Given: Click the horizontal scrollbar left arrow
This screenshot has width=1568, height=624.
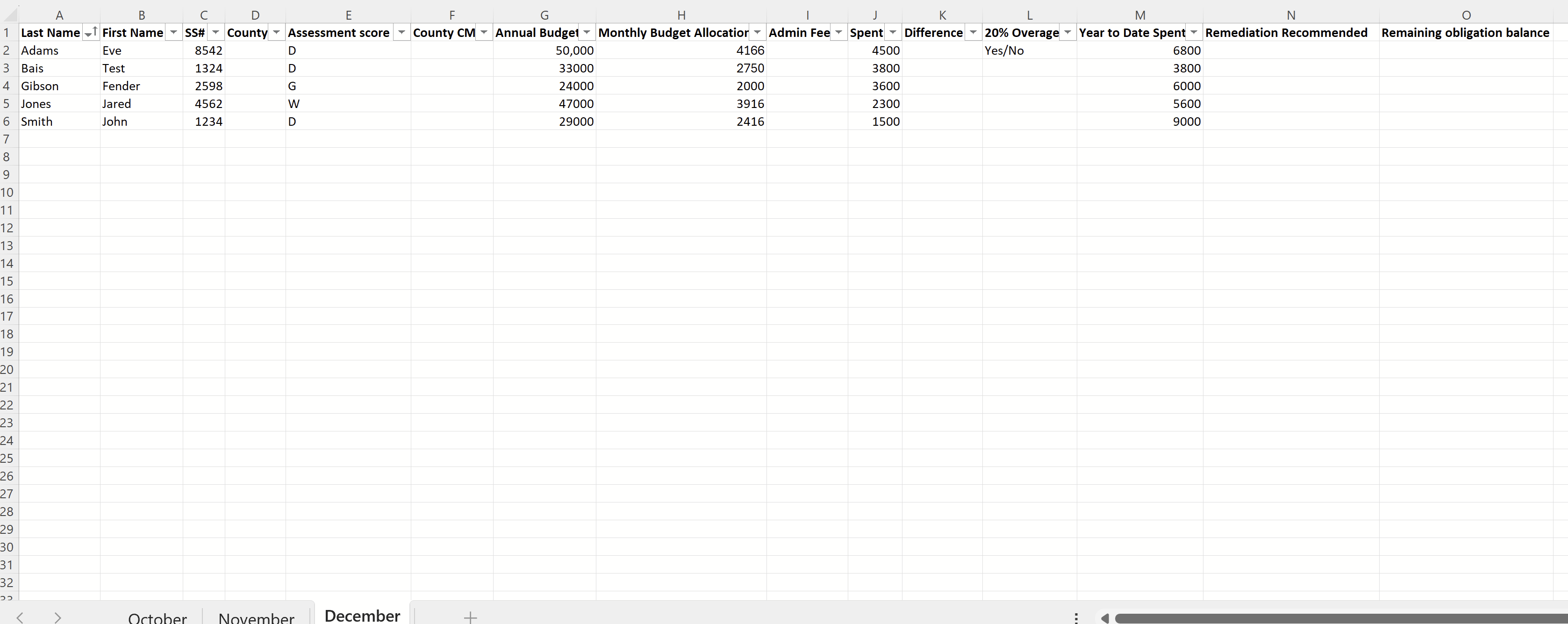Looking at the screenshot, I should (1105, 618).
